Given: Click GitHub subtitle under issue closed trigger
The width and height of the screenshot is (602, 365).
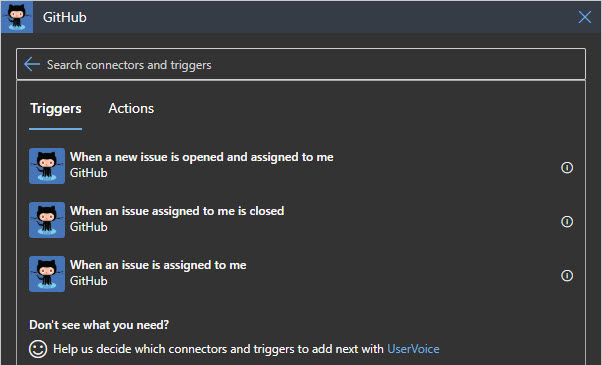Looking at the screenshot, I should (89, 227).
